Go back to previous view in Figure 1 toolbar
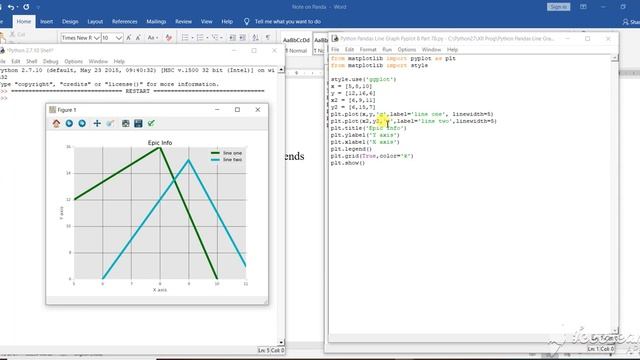640x360 pixels. click(69, 123)
